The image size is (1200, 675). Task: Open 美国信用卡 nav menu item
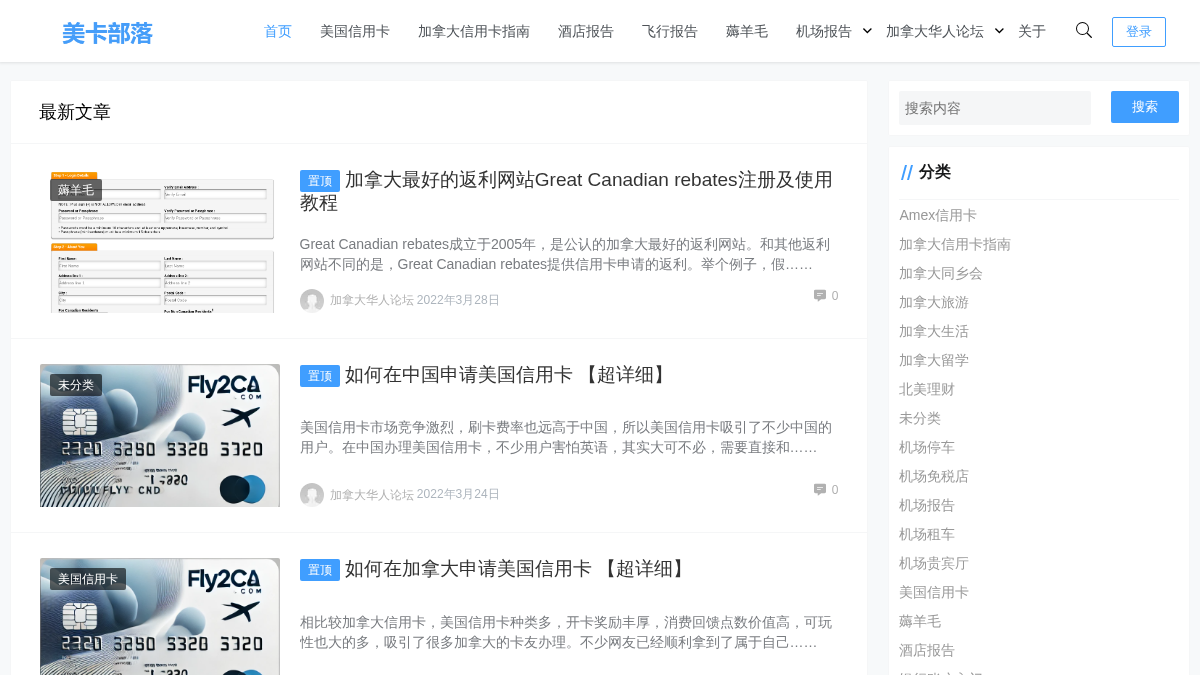click(355, 31)
